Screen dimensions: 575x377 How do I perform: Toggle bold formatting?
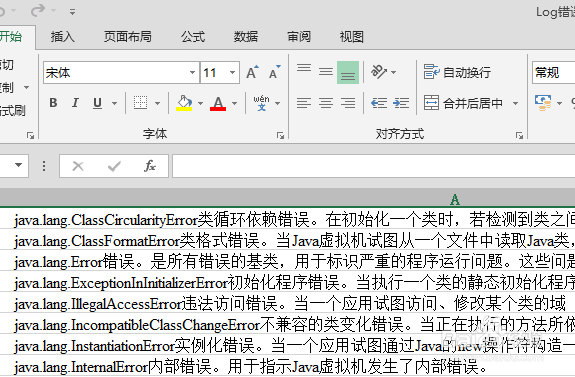[x=53, y=103]
